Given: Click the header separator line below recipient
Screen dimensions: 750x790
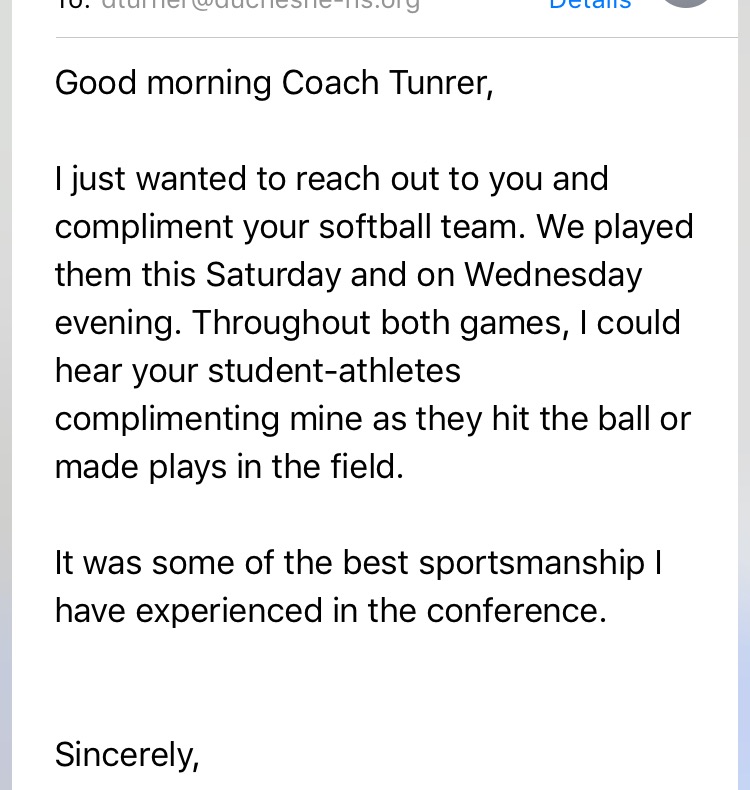Looking at the screenshot, I should (396, 37).
